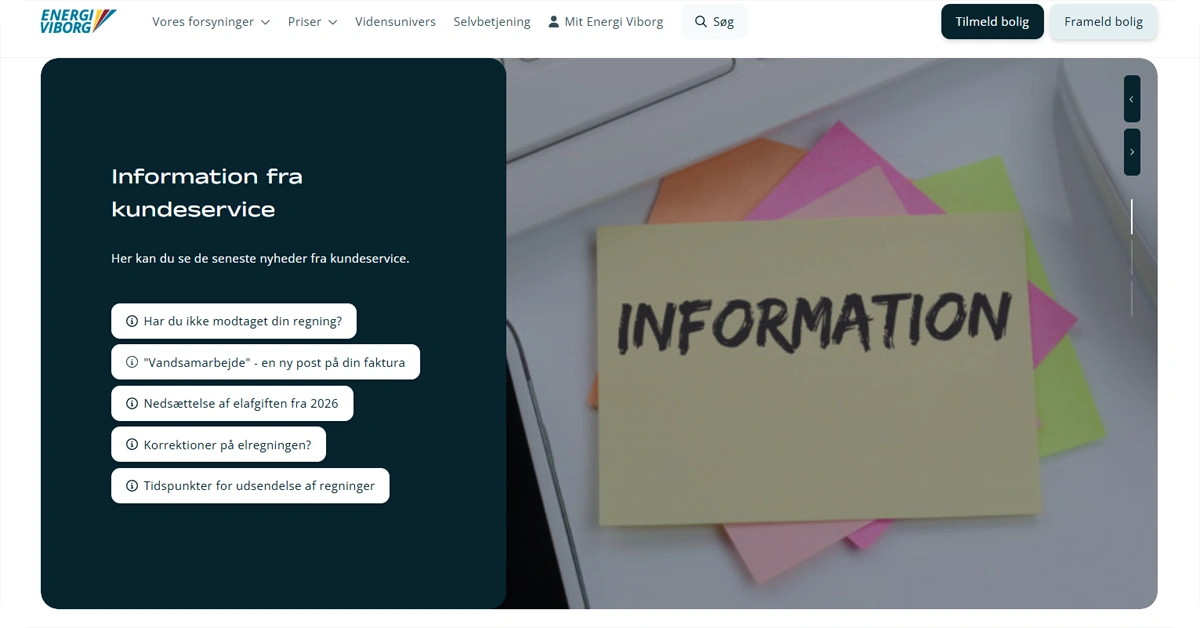This screenshot has height=628, width=1200.
Task: Open 'Nedsættelse af elafgiften fra 2026' link
Action: tap(240, 403)
